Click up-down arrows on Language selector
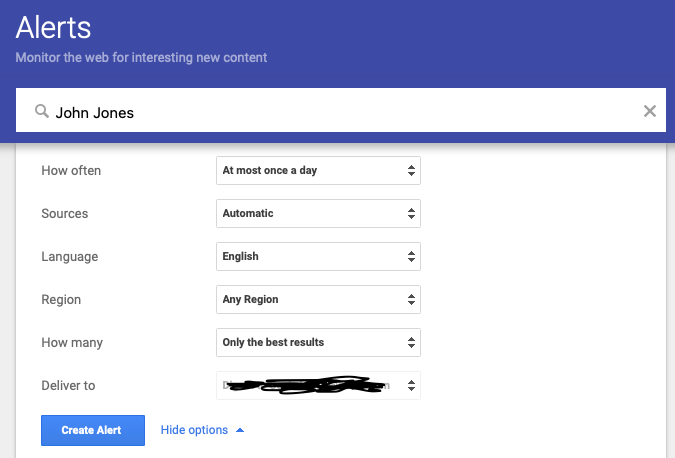Screen dimensions: 675x458 click(411, 257)
